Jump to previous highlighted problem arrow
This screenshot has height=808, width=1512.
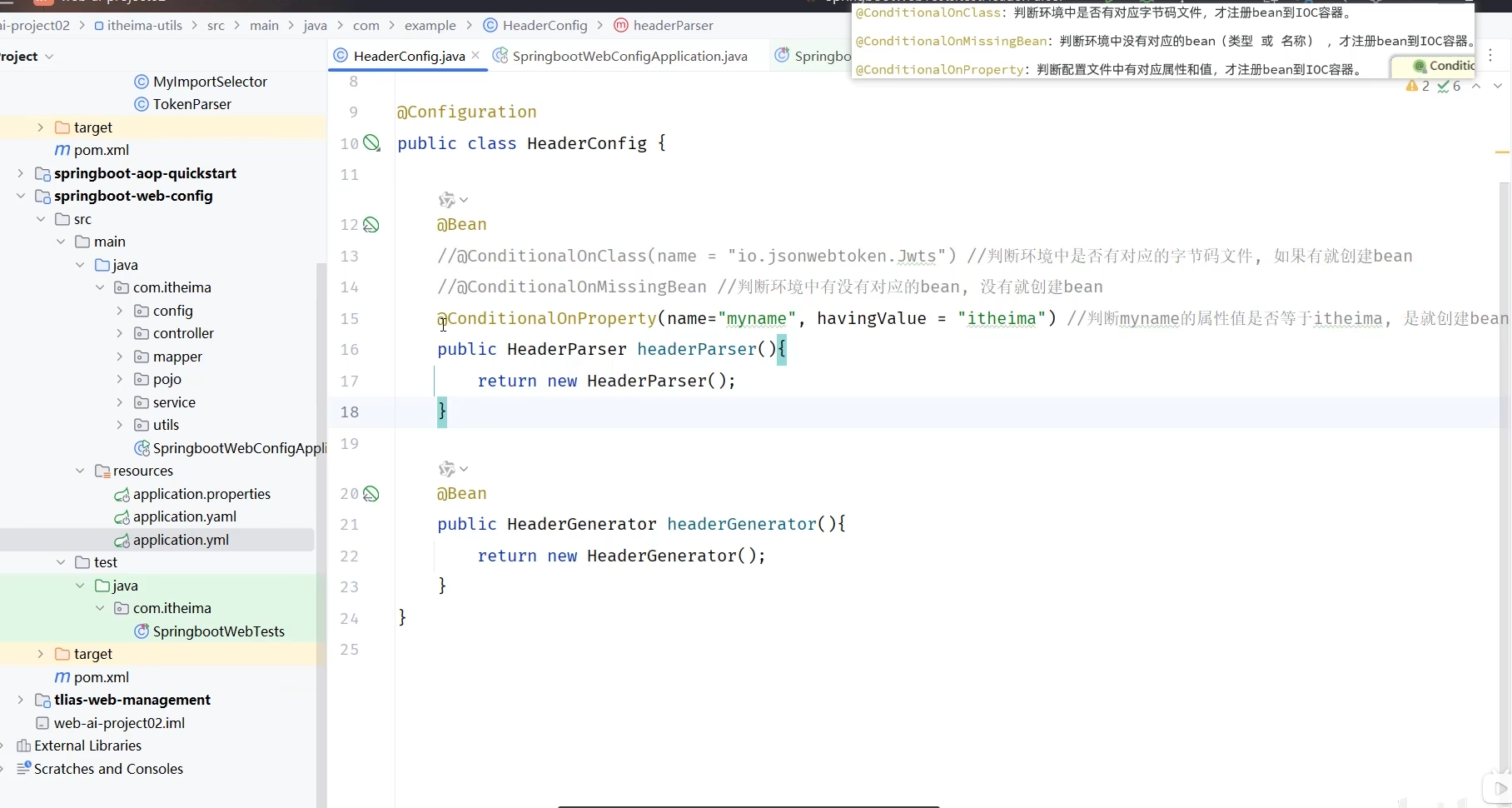pyautogui.click(x=1476, y=86)
